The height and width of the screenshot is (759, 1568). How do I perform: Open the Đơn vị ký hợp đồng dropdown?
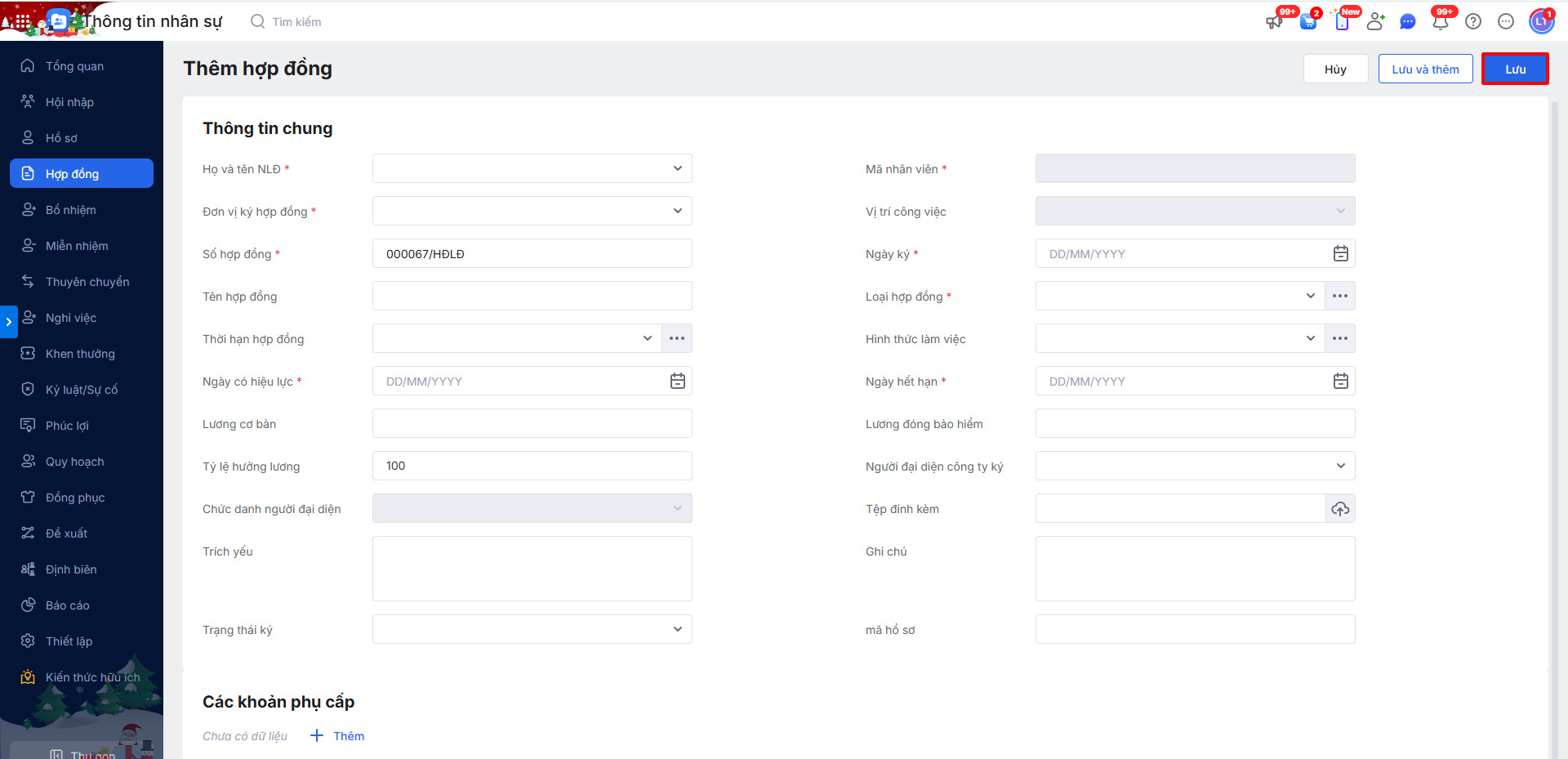click(x=532, y=212)
